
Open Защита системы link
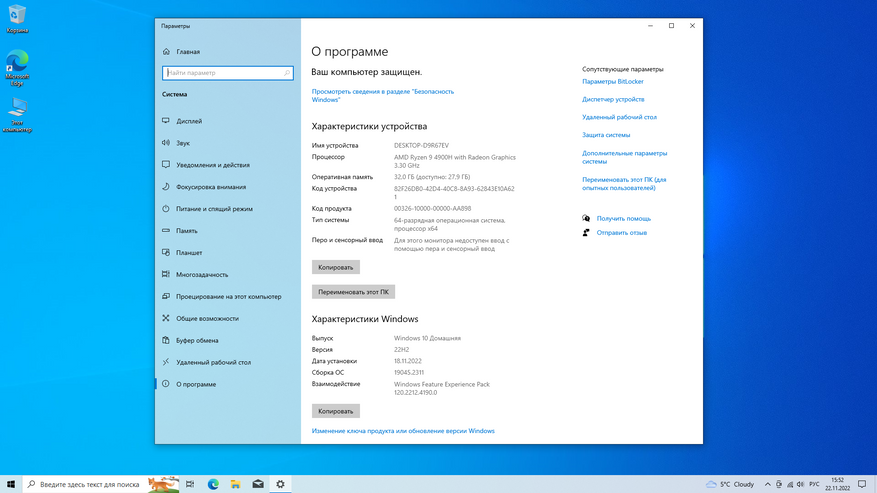click(606, 135)
